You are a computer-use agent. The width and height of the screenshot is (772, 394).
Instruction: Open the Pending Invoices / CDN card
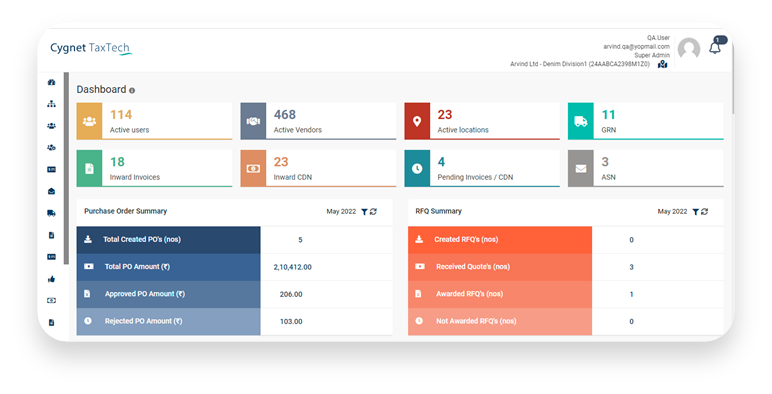[482, 168]
